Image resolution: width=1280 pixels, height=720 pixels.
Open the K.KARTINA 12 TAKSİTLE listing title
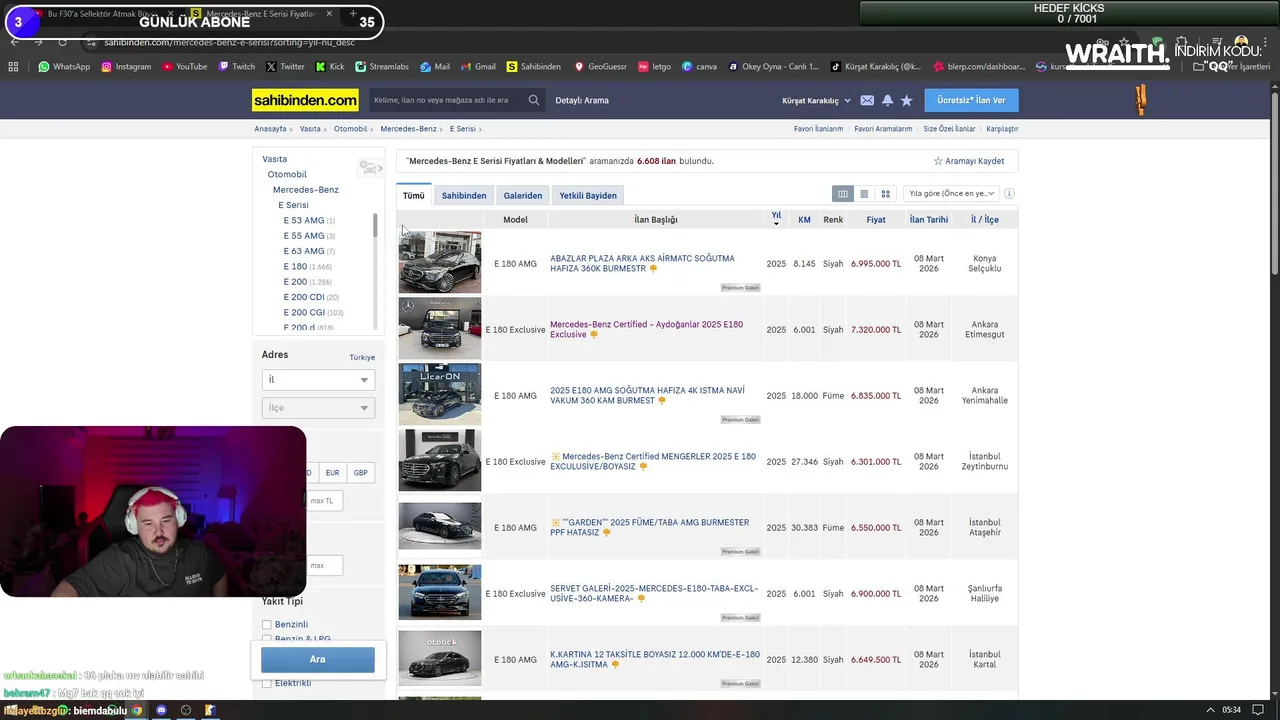655,659
